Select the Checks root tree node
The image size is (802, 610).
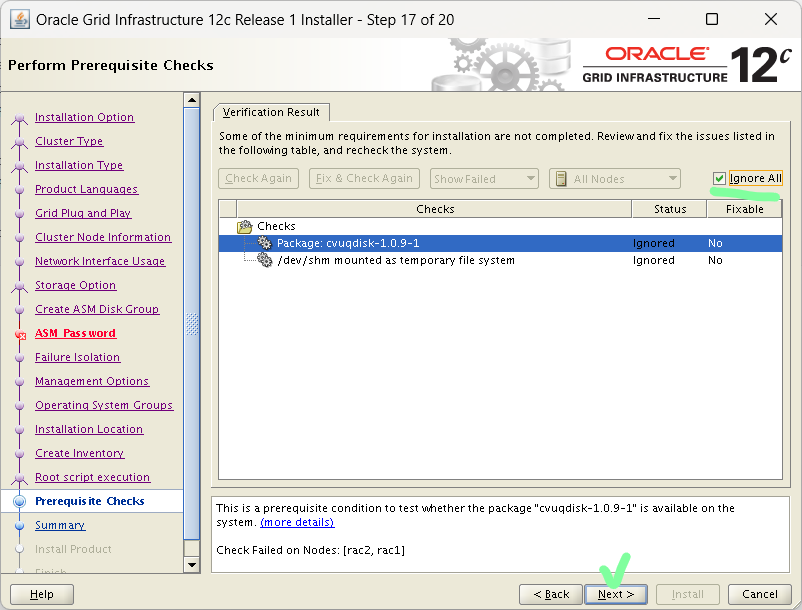coord(276,227)
